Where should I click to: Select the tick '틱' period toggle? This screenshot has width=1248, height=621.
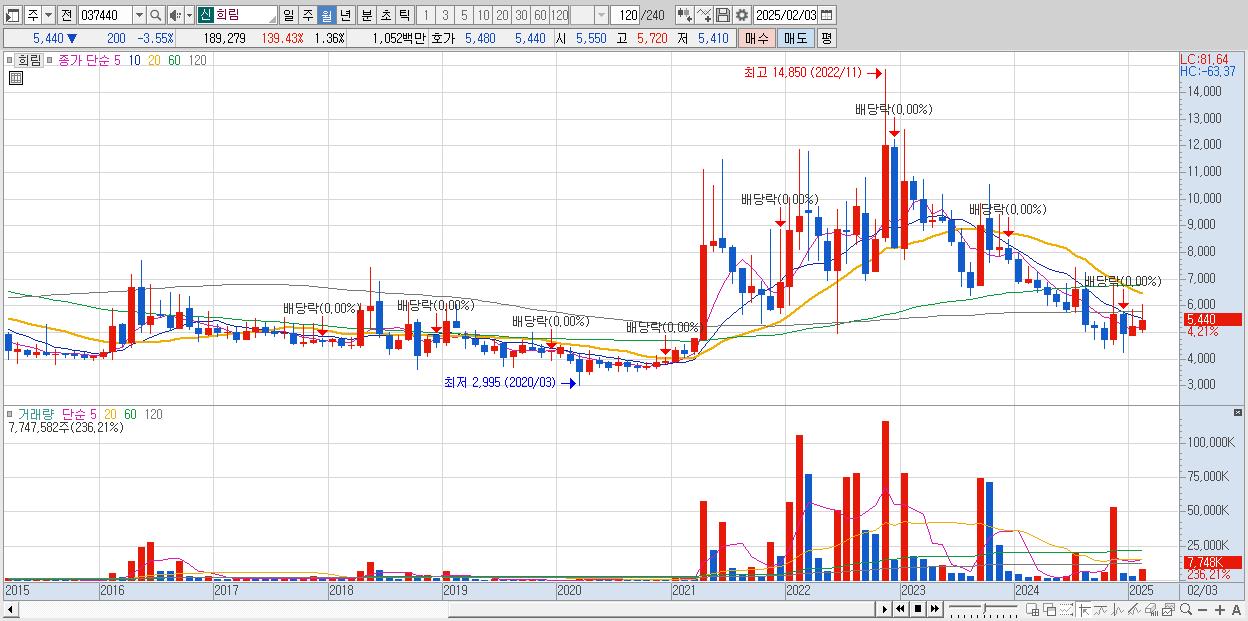tap(404, 15)
